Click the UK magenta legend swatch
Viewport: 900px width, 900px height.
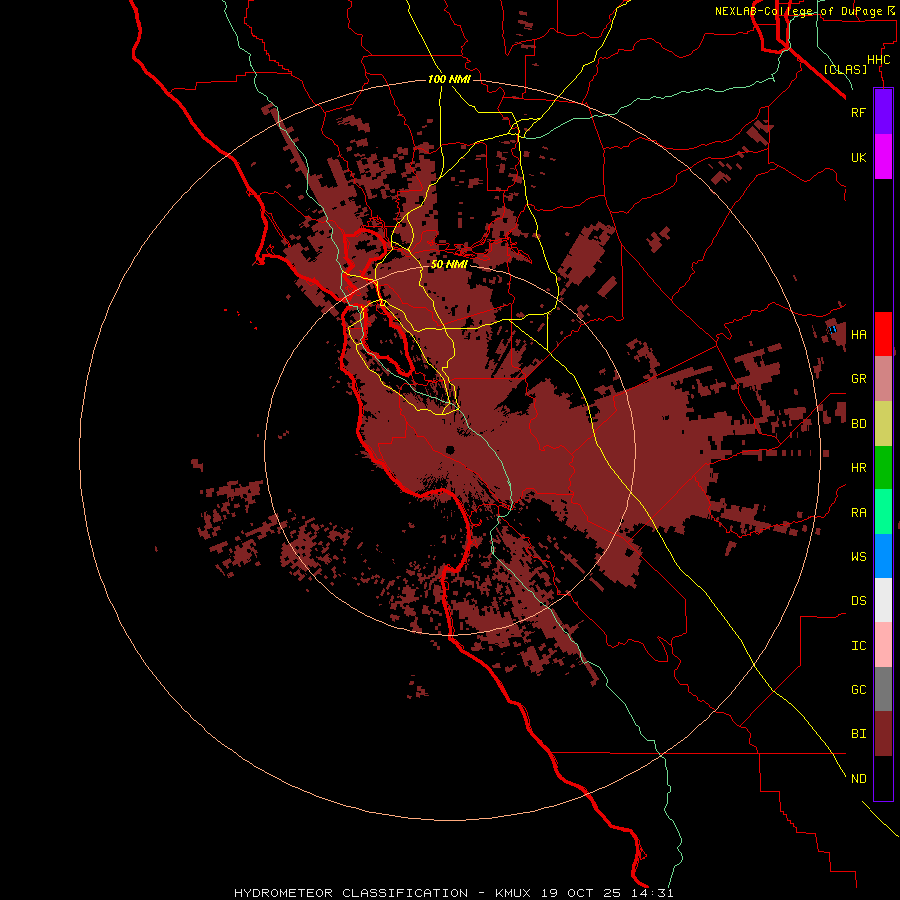click(883, 157)
